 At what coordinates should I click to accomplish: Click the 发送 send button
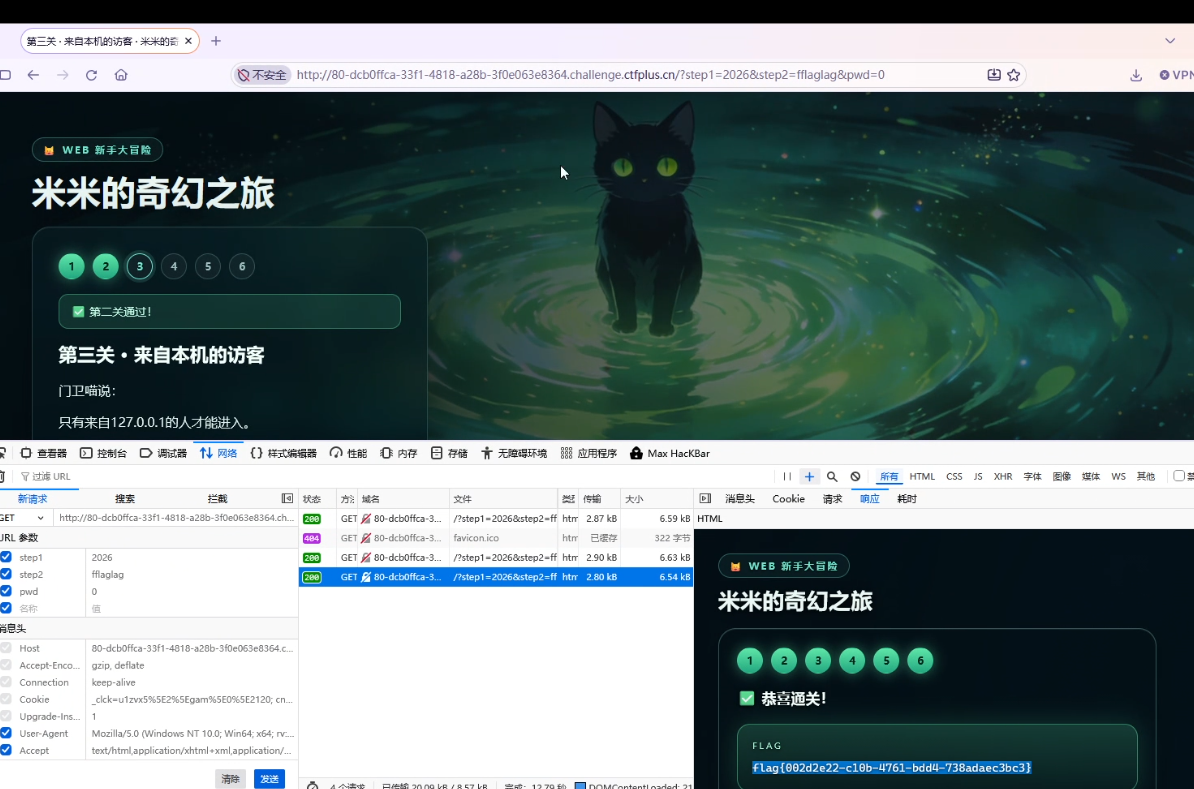[270, 778]
